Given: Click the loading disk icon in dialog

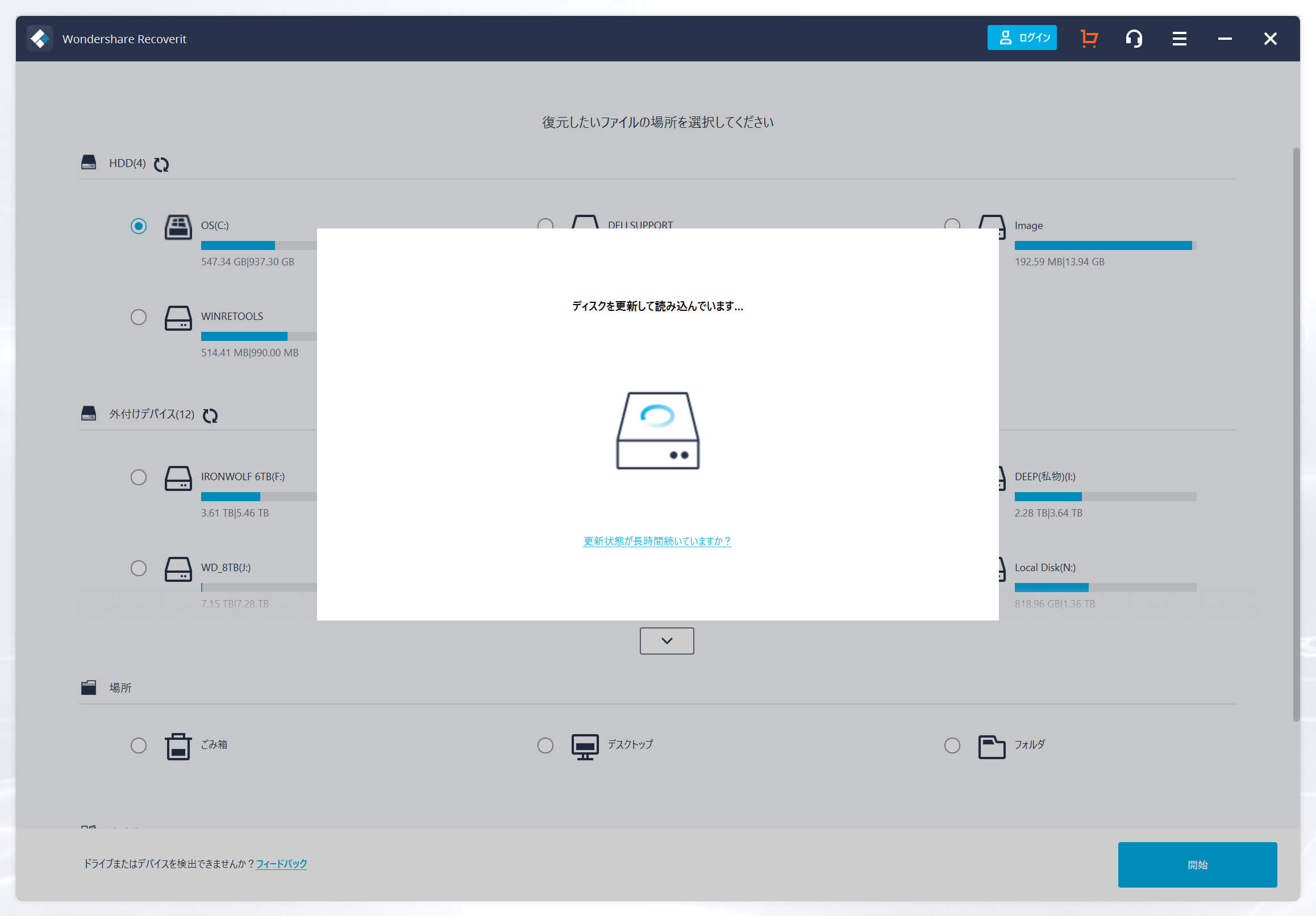Looking at the screenshot, I should tap(657, 431).
